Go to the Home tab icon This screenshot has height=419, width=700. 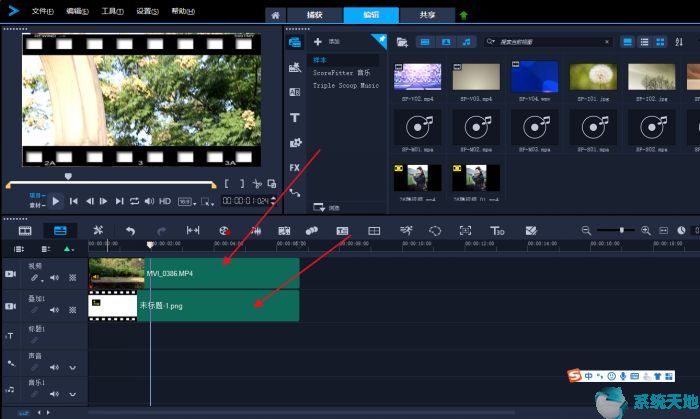(275, 15)
